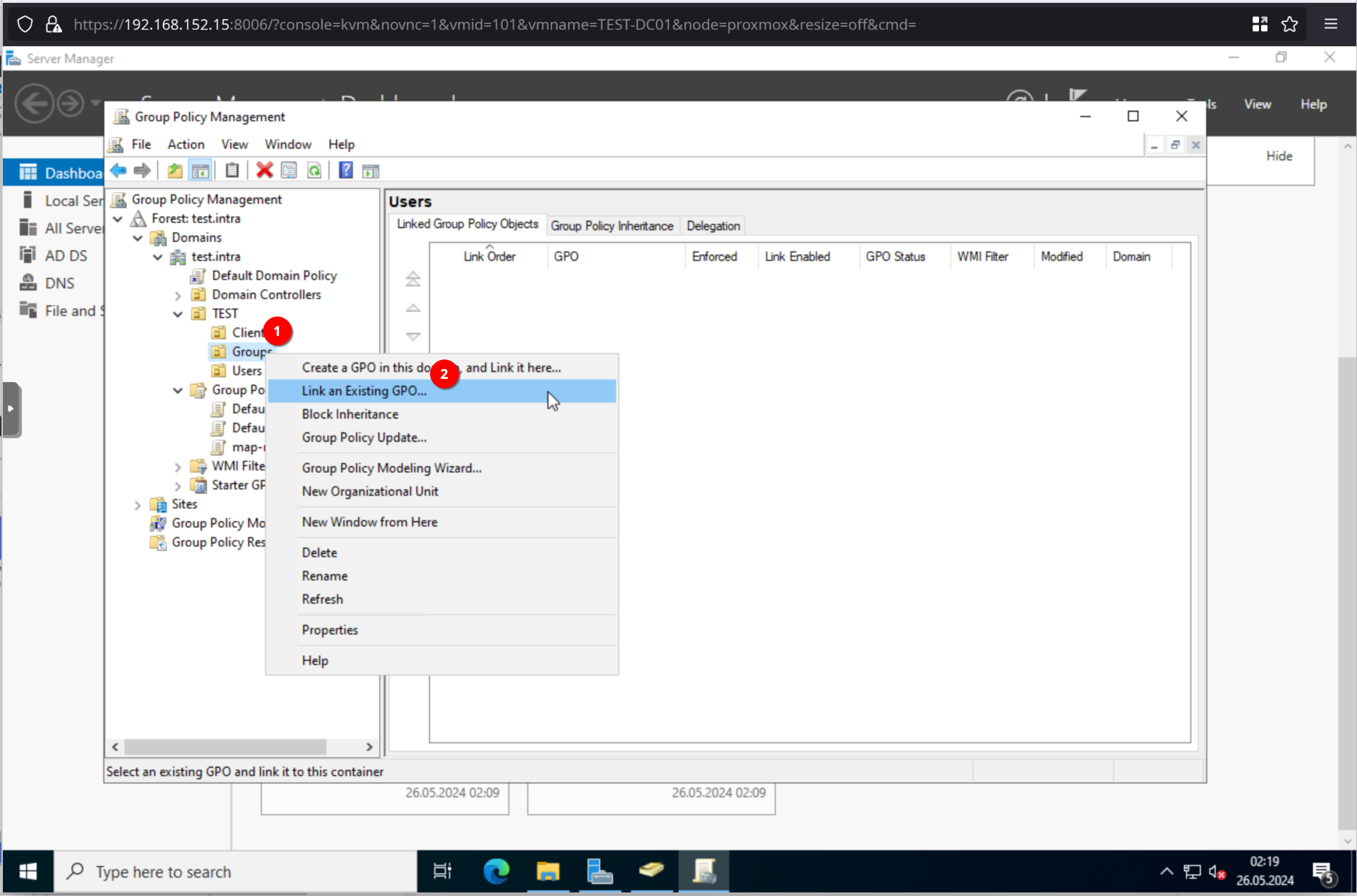The height and width of the screenshot is (896, 1357).
Task: Switch to the Delegation tab
Action: 713,226
